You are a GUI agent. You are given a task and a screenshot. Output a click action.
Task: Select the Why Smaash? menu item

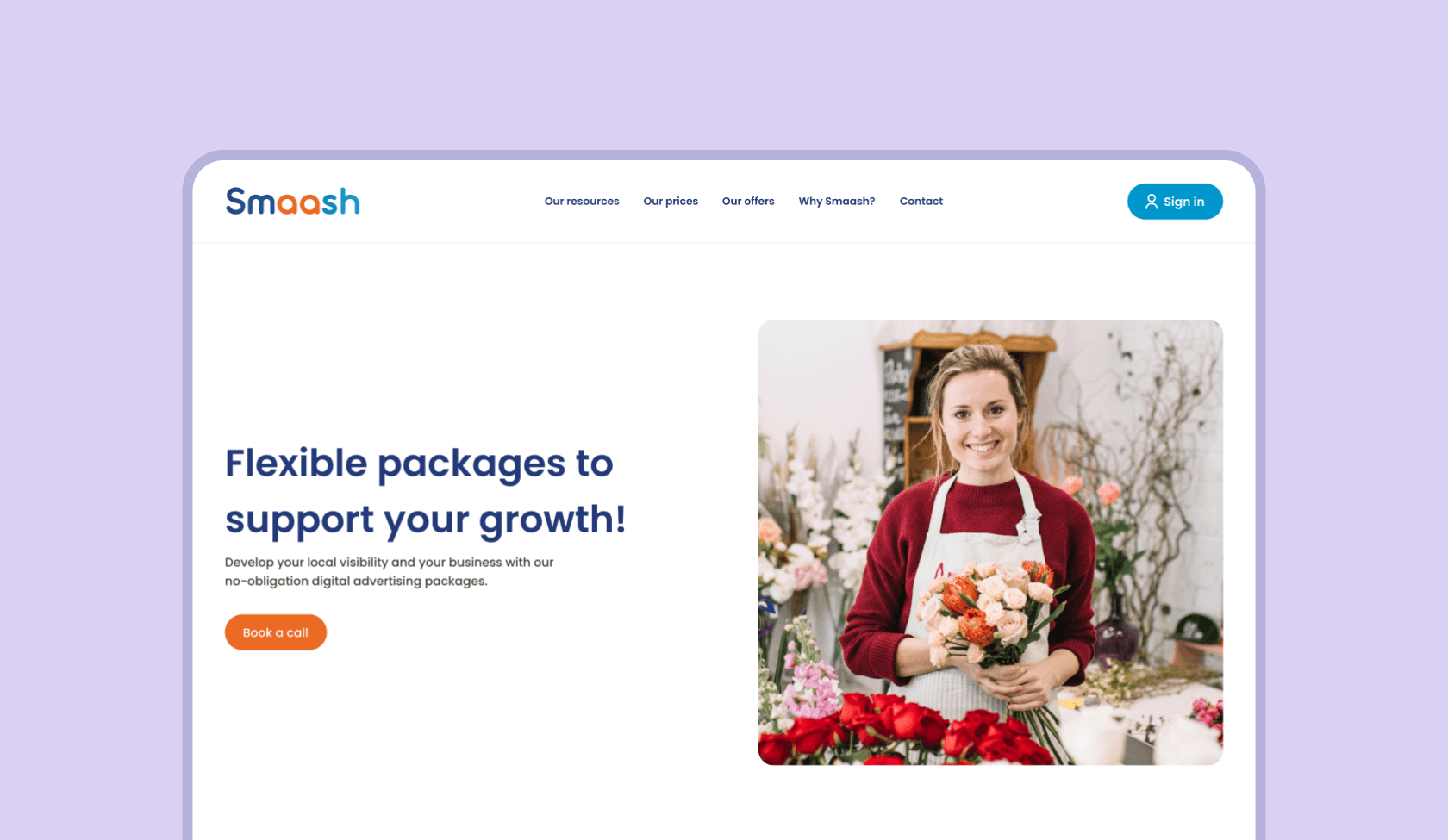click(837, 202)
